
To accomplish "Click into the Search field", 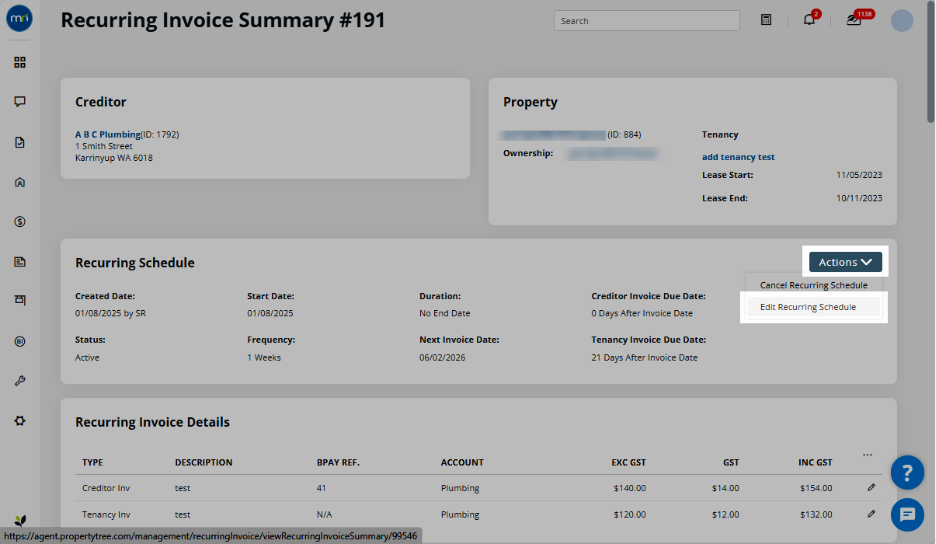I will [646, 20].
